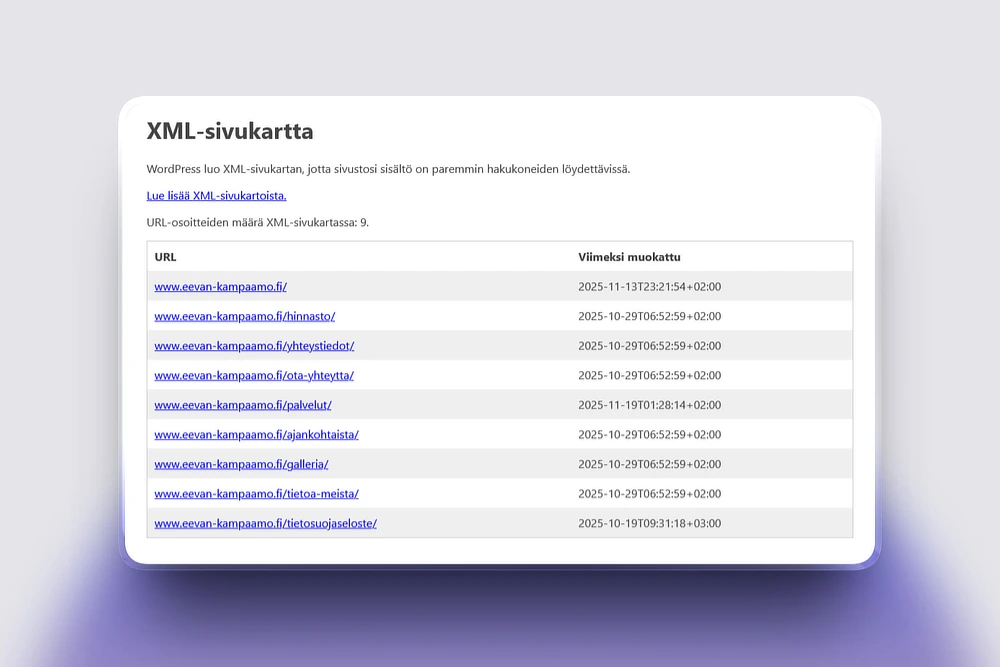This screenshot has width=1000, height=667.
Task: Click the modified date in the galleria row
Action: pos(650,464)
